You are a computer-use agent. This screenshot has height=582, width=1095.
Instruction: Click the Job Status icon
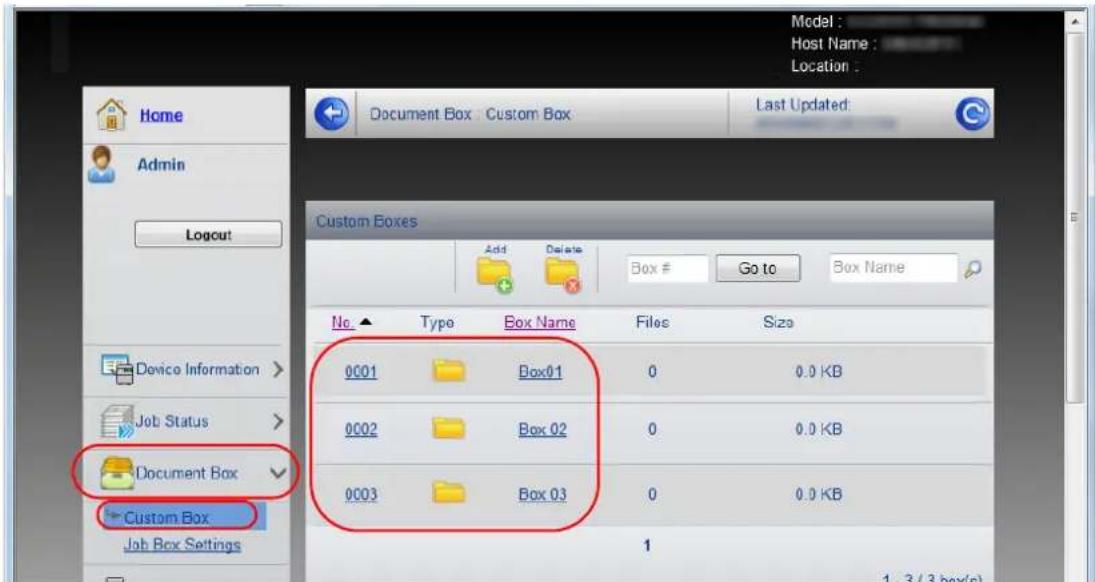pyautogui.click(x=117, y=422)
